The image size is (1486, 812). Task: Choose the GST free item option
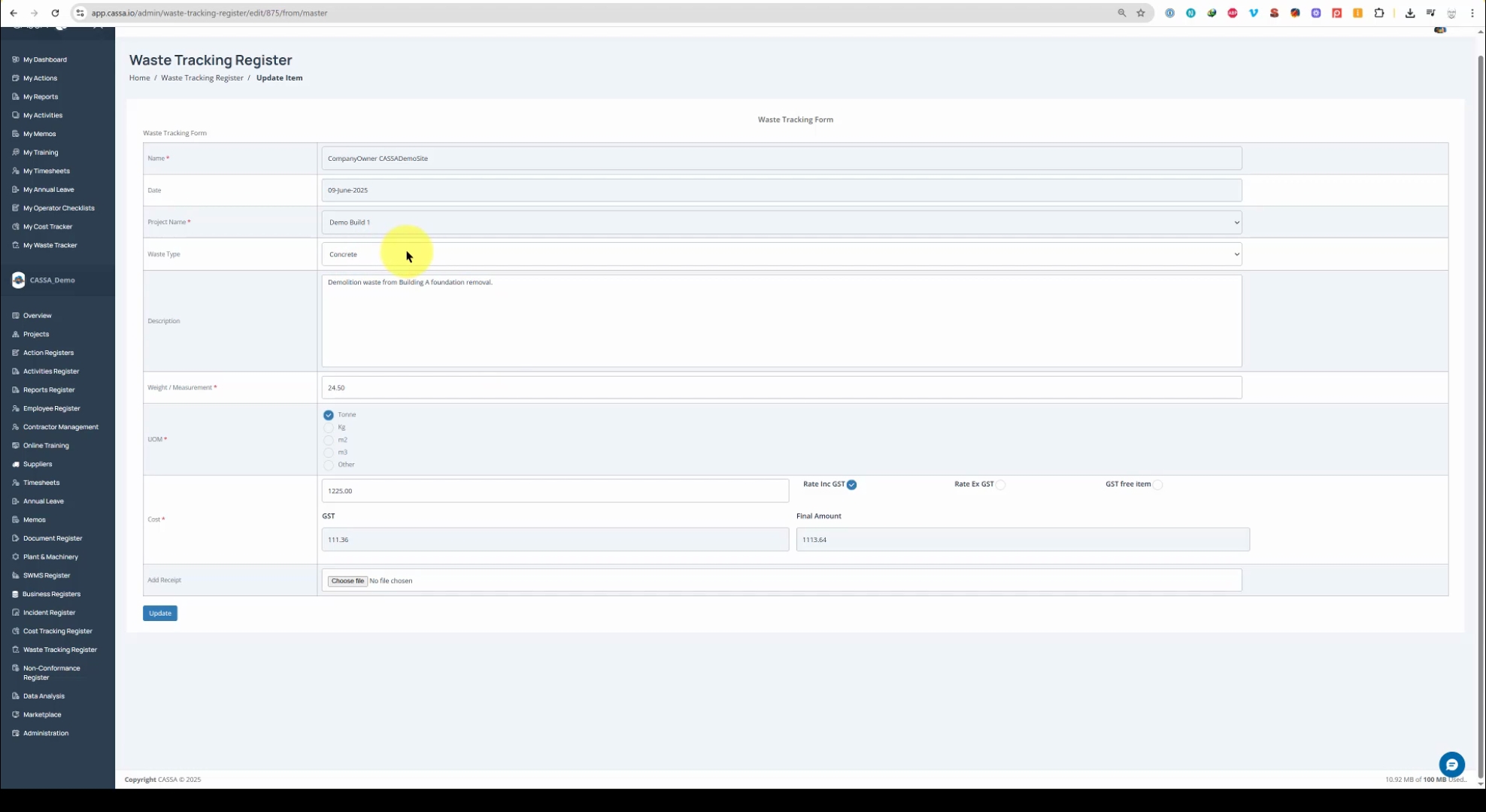coord(1157,485)
